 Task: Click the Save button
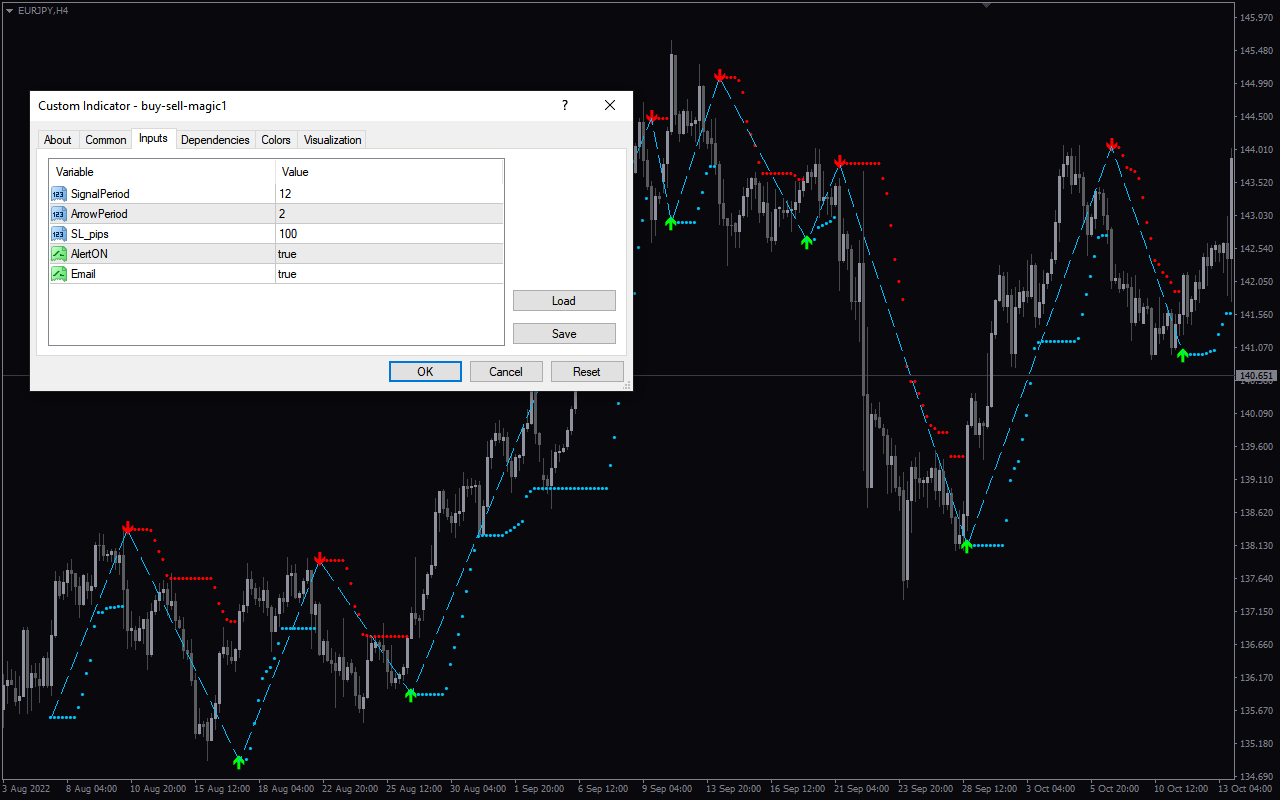pos(564,334)
